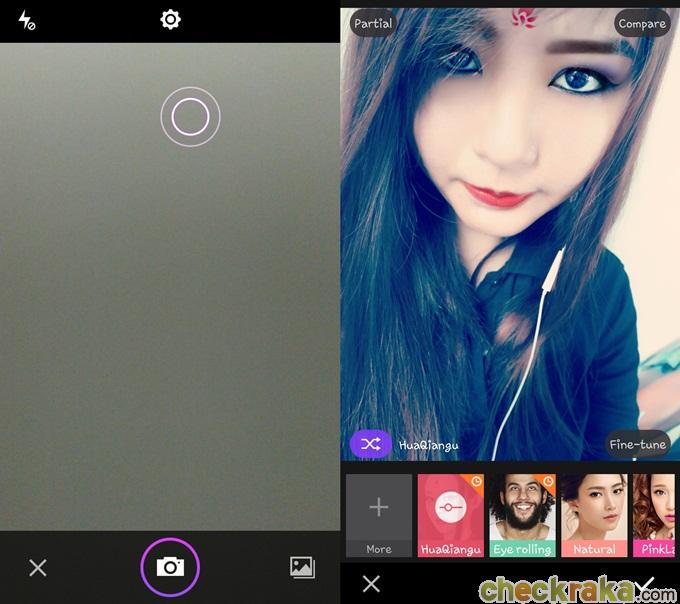Viewport: 680px width, 604px height.
Task: Tap the Compare button
Action: tap(641, 23)
